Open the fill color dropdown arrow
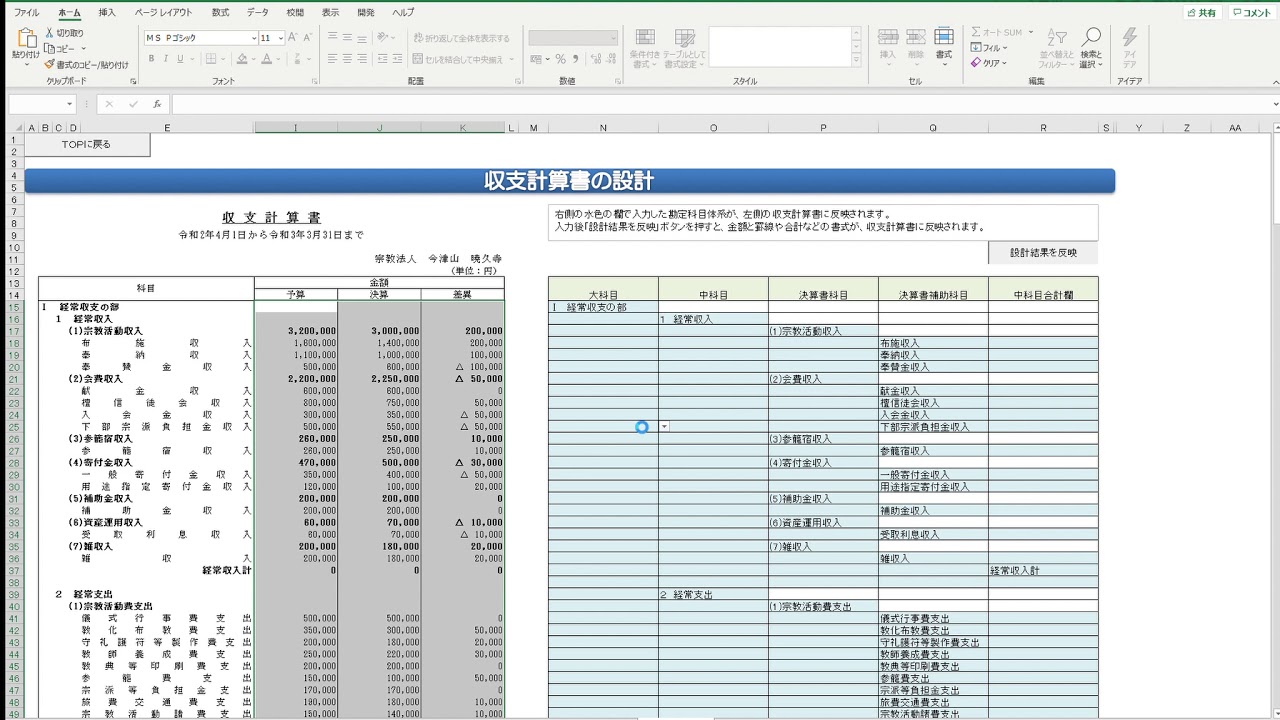 [x=252, y=59]
